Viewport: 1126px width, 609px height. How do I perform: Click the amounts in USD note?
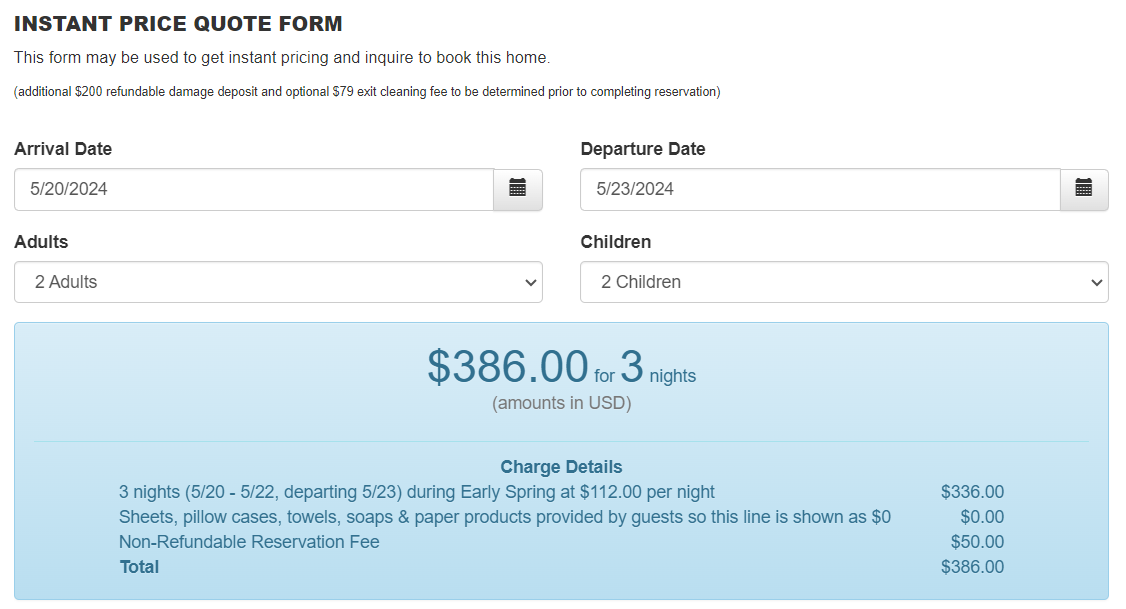pyautogui.click(x=561, y=403)
